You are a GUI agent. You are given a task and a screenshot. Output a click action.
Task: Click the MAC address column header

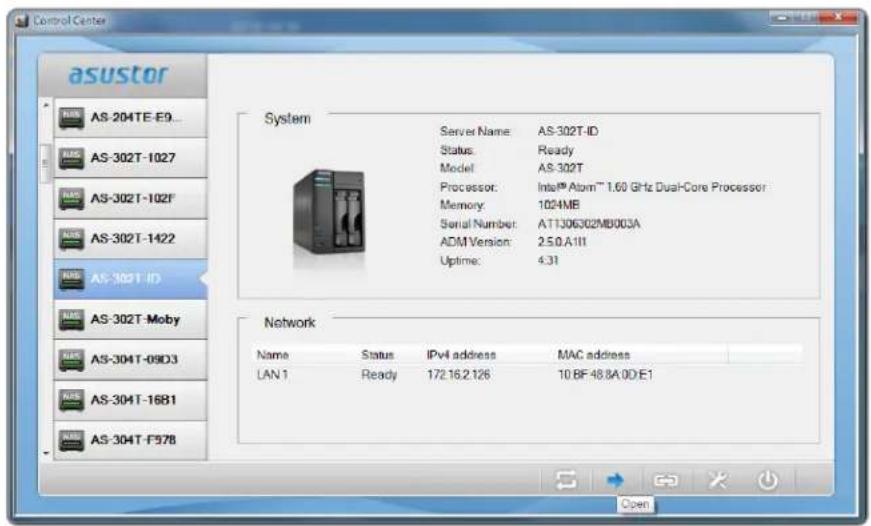(593, 355)
